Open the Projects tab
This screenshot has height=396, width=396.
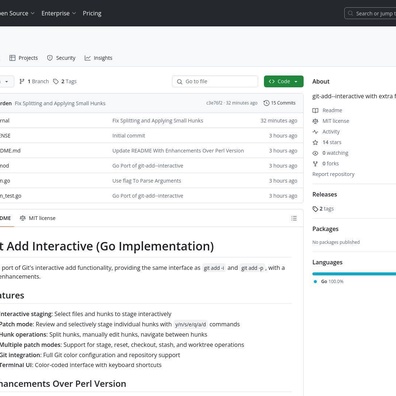[x=23, y=58]
